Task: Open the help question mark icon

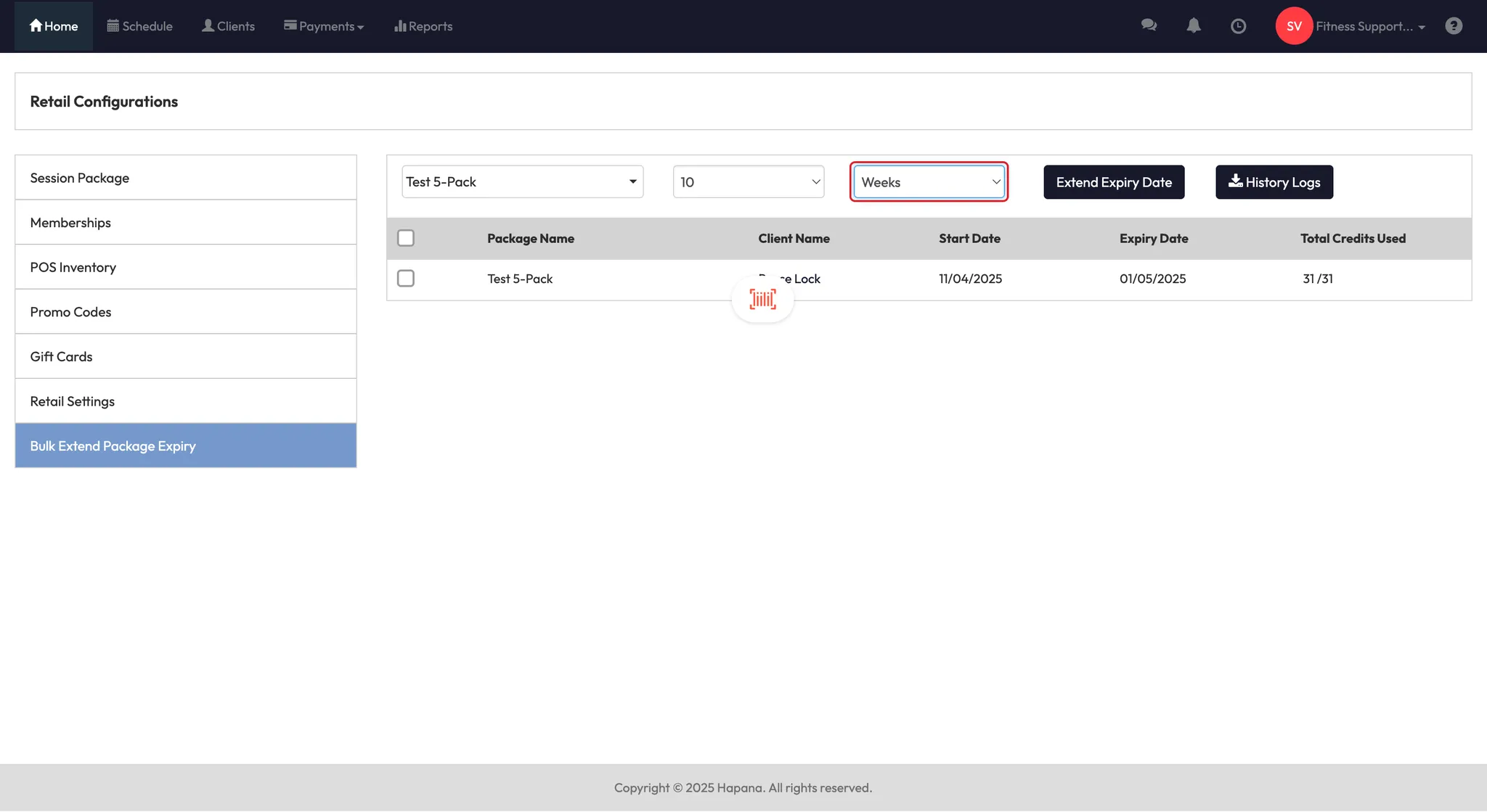Action: pos(1454,26)
